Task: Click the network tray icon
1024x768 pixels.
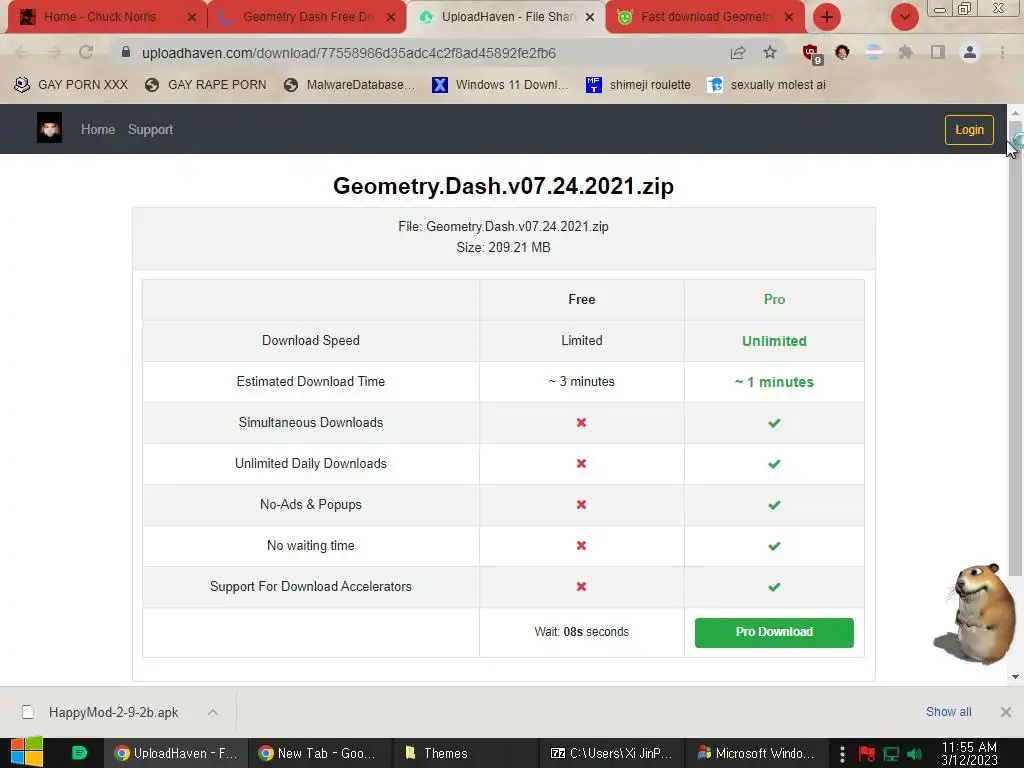Action: tap(891, 754)
